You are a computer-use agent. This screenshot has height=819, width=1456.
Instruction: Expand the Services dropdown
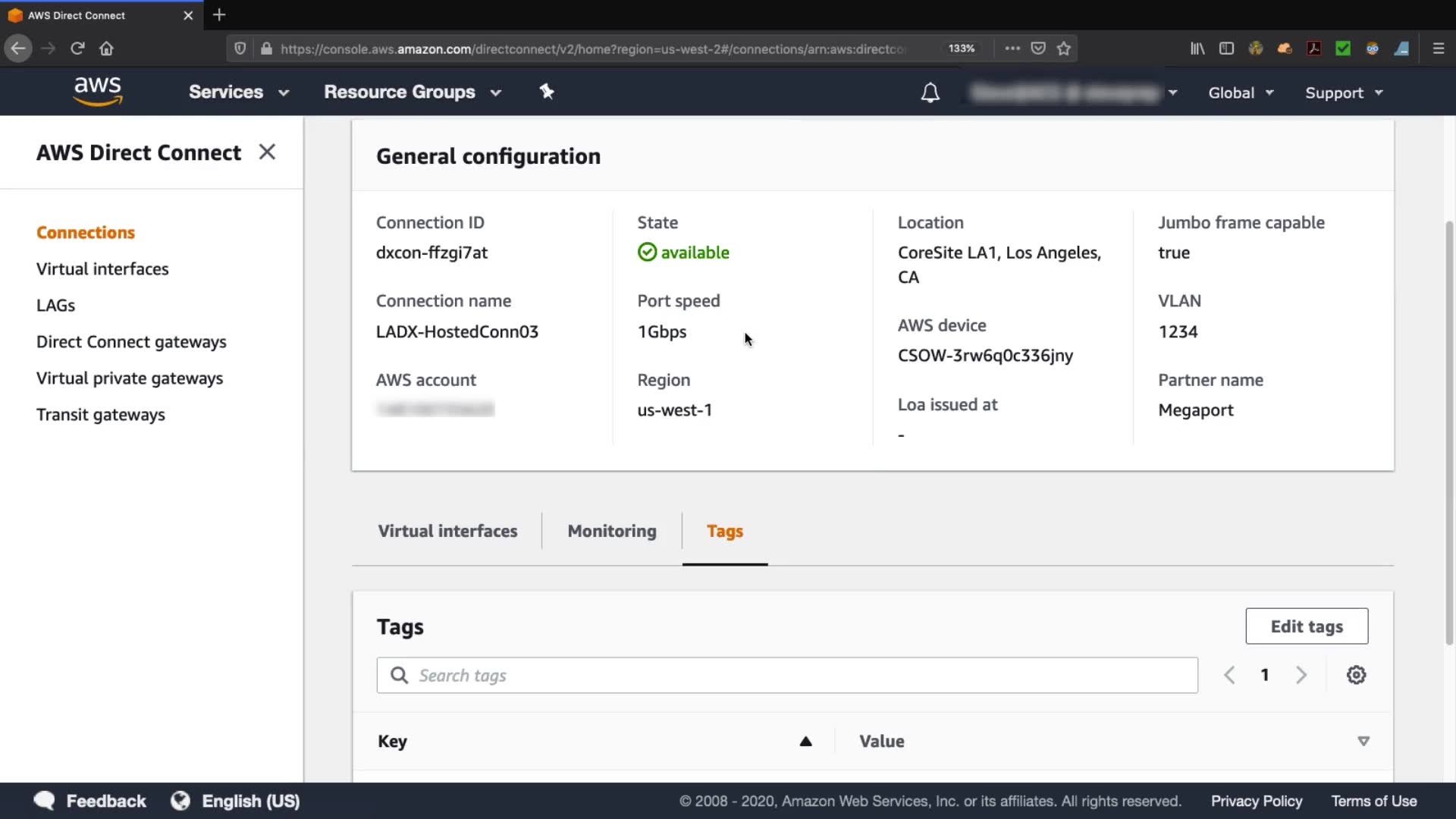click(x=238, y=92)
